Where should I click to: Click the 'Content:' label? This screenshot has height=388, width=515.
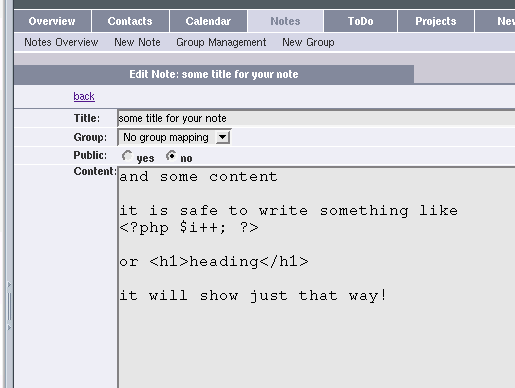(x=95, y=171)
